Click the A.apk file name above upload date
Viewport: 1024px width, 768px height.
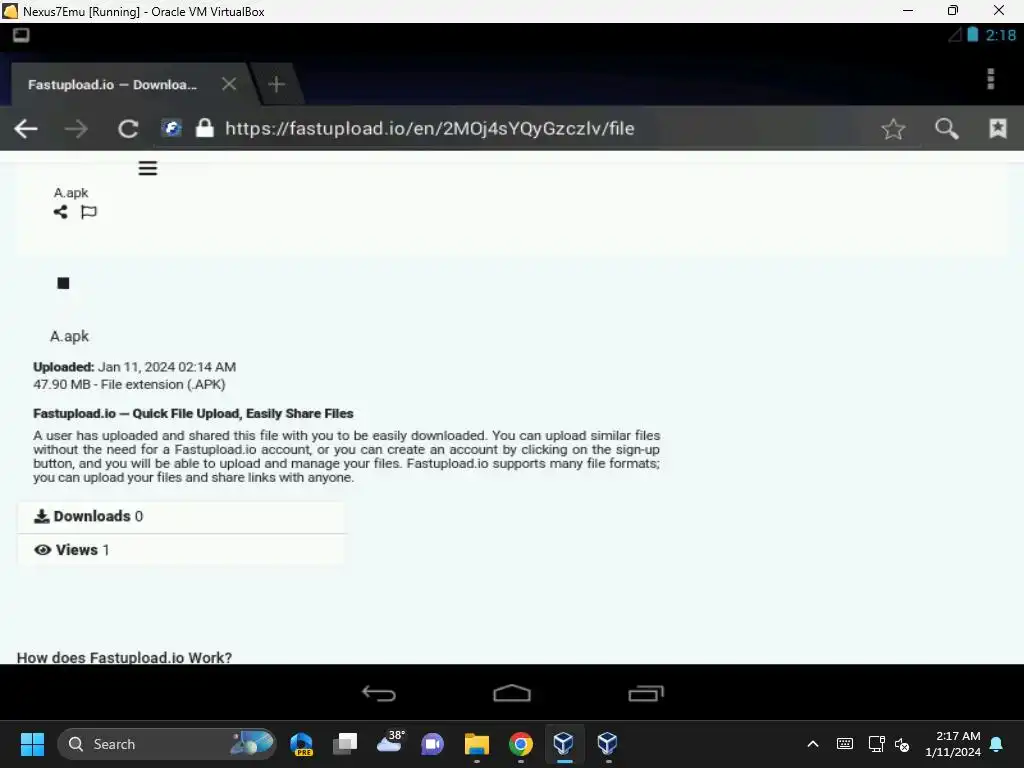[x=69, y=336]
